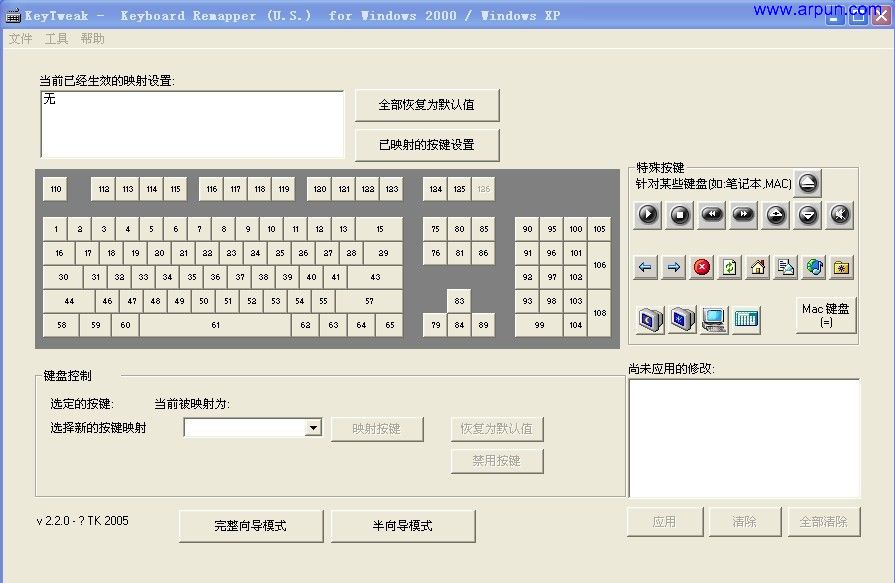
Task: Click the Home browser key icon
Action: pos(757,268)
